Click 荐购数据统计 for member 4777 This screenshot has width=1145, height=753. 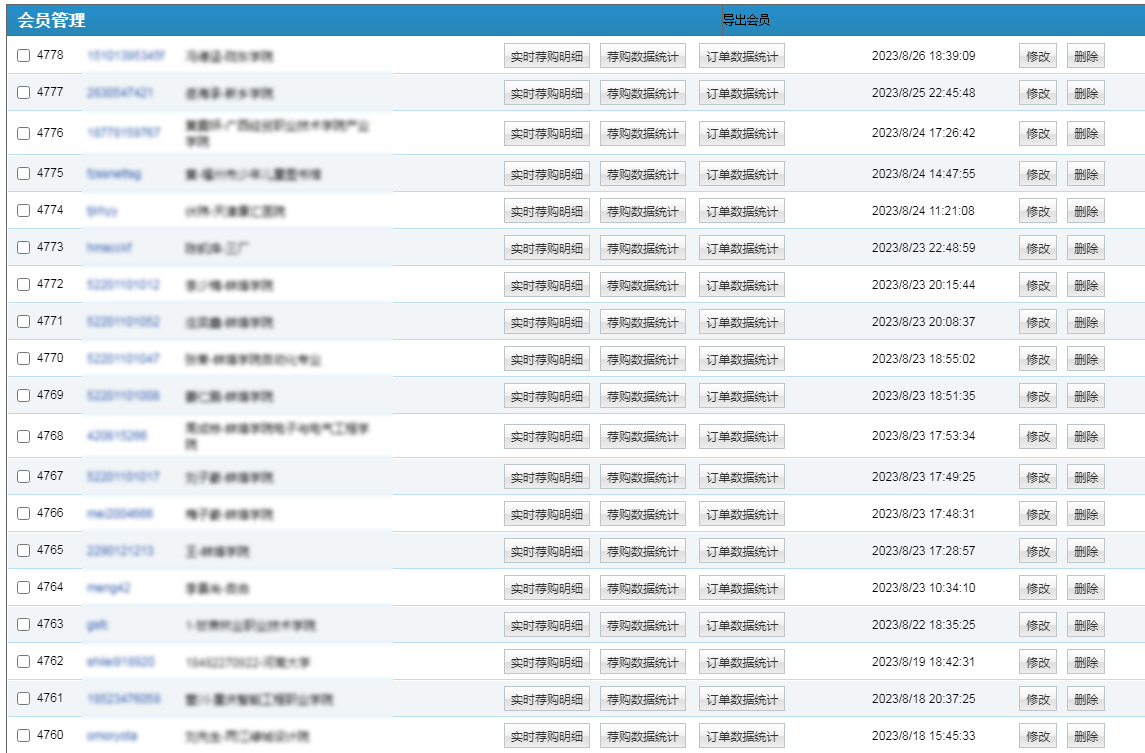[642, 94]
